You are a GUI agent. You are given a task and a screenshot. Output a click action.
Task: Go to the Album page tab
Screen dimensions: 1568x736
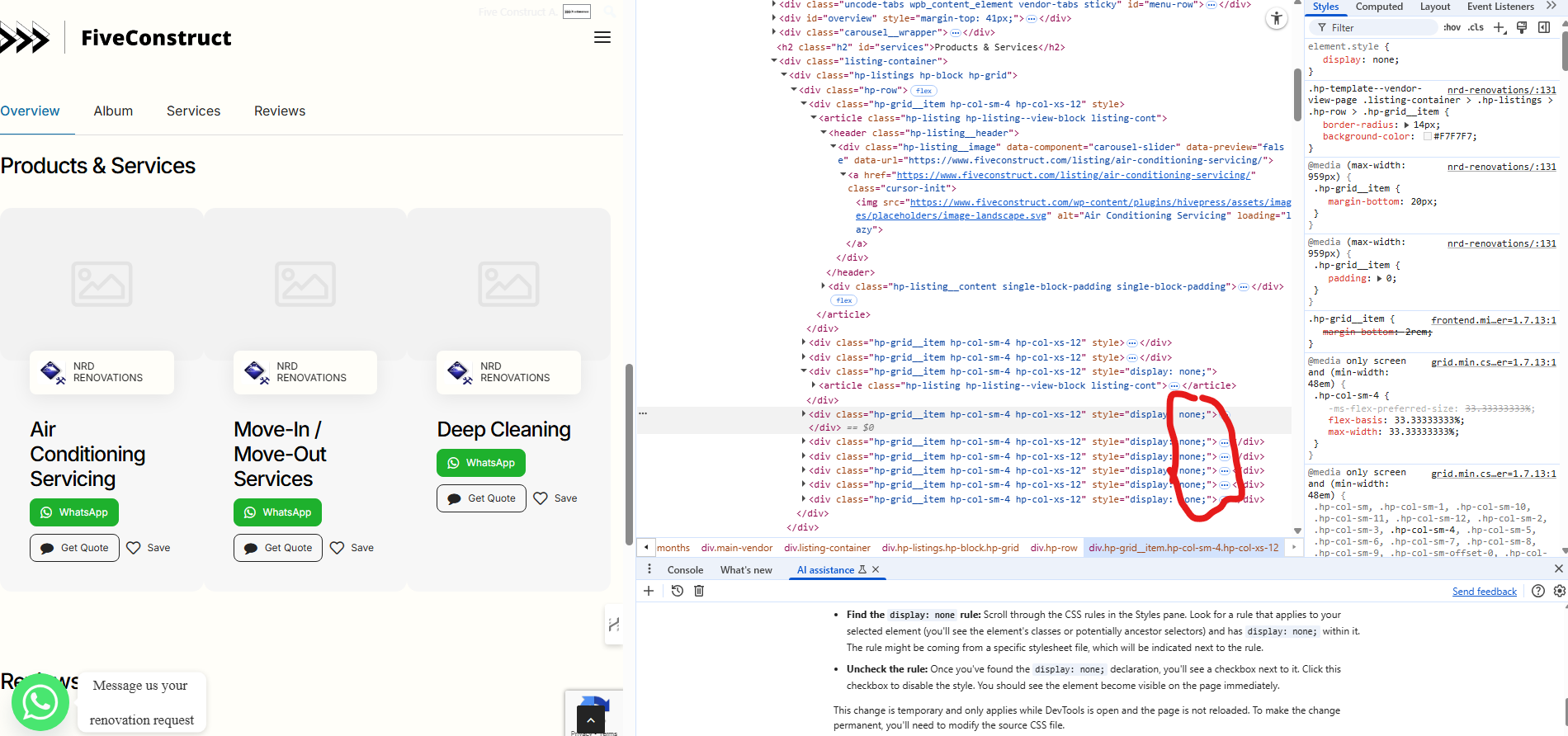[x=113, y=111]
